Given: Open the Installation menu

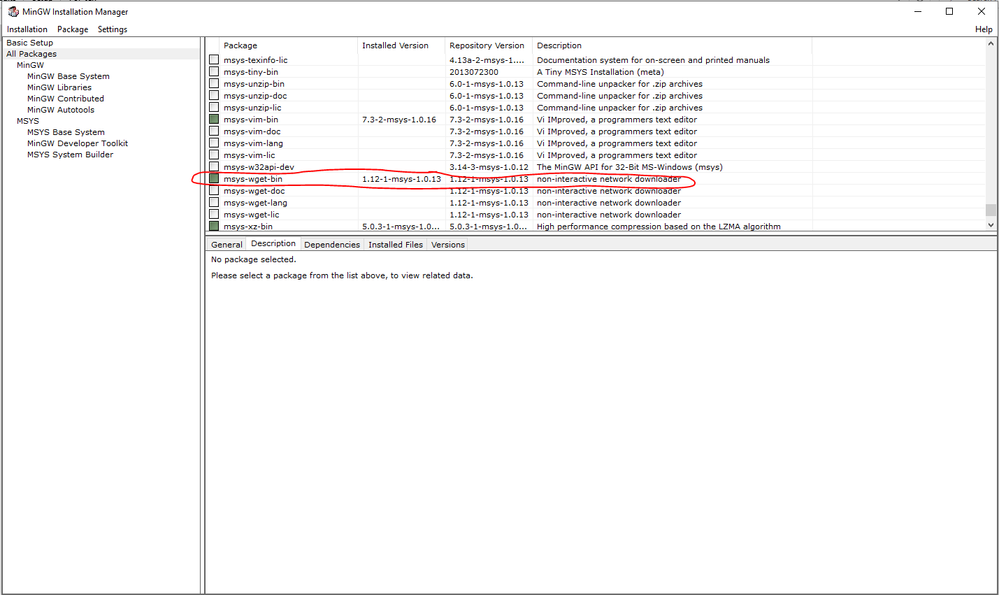Looking at the screenshot, I should [x=27, y=29].
